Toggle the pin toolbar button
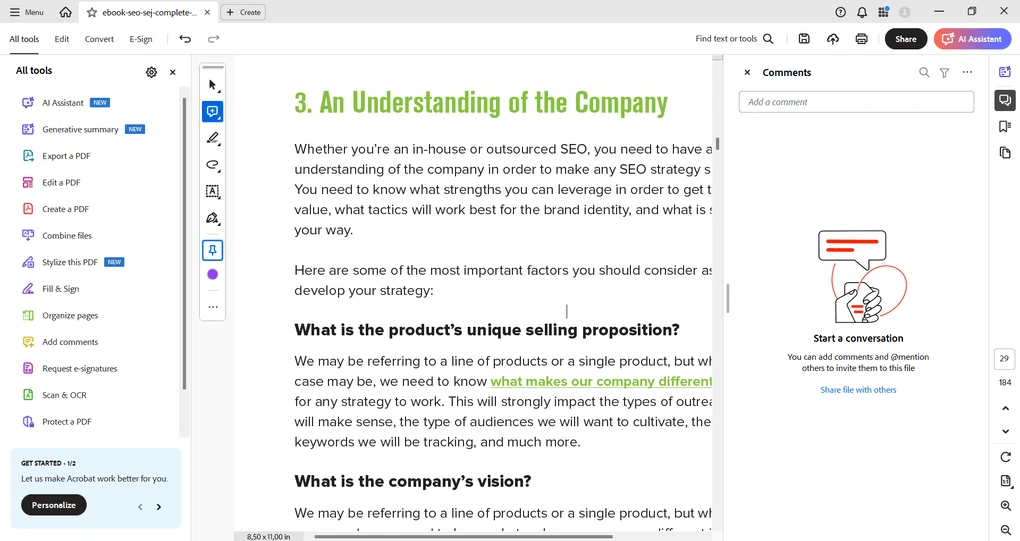The height and width of the screenshot is (541, 1020). 212,249
